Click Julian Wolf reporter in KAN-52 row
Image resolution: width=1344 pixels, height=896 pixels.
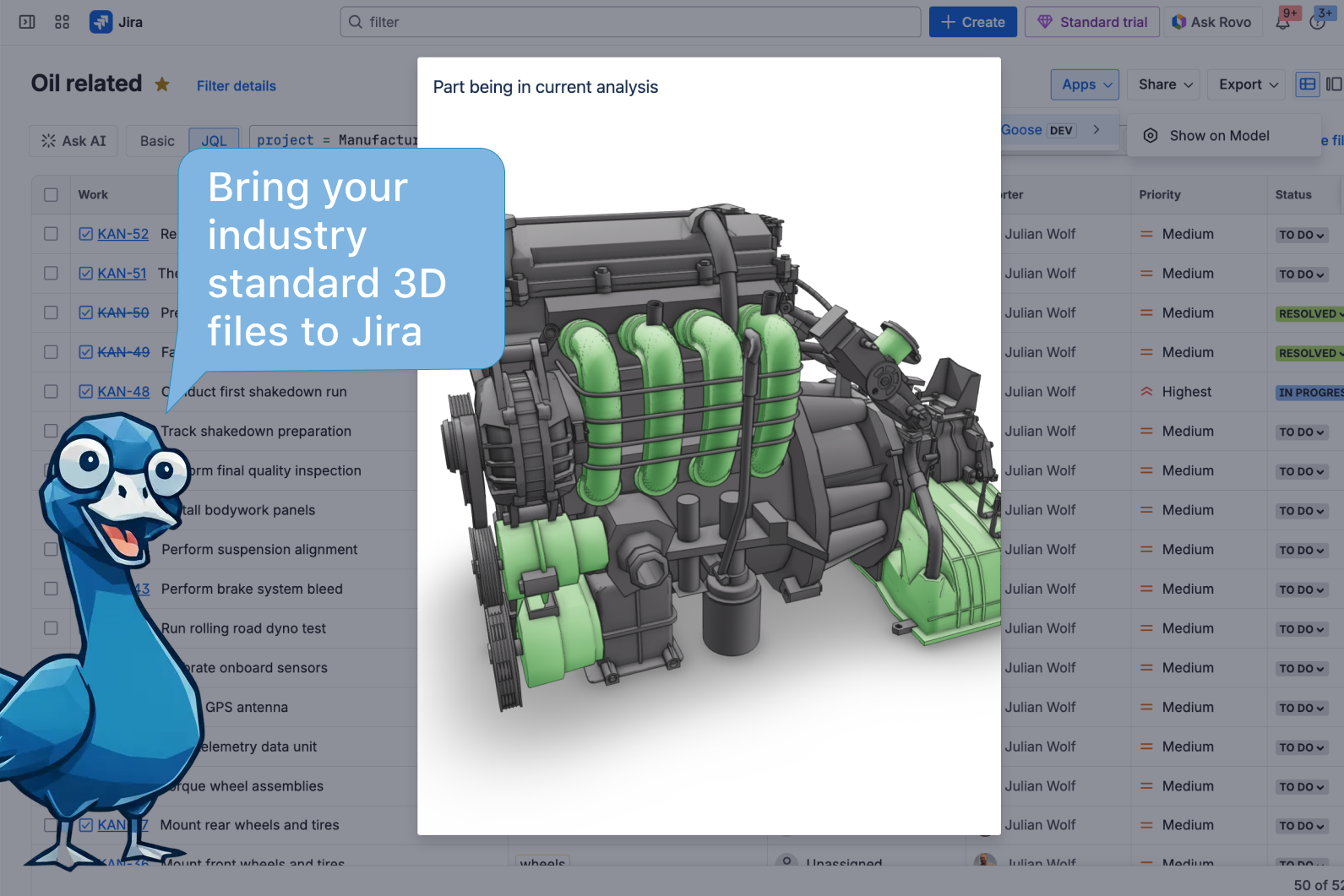[1040, 234]
